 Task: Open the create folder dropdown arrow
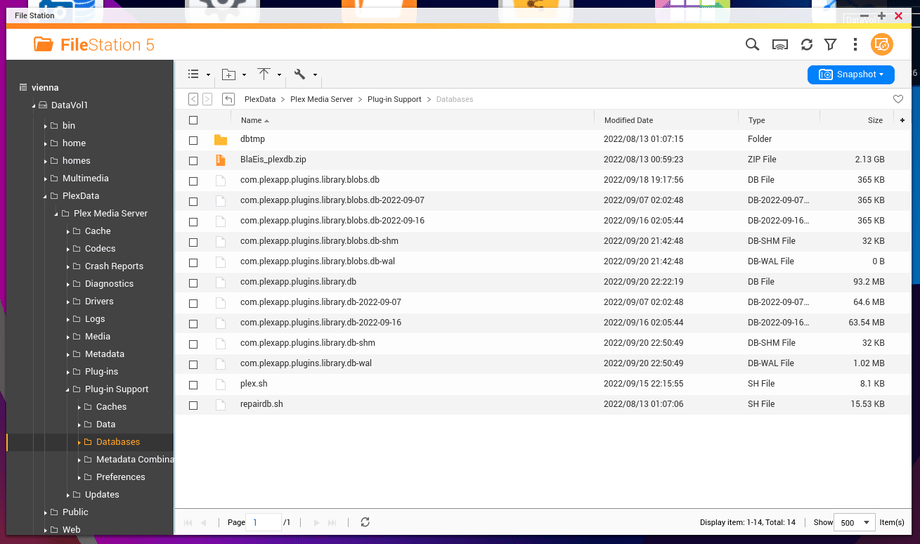coord(244,75)
